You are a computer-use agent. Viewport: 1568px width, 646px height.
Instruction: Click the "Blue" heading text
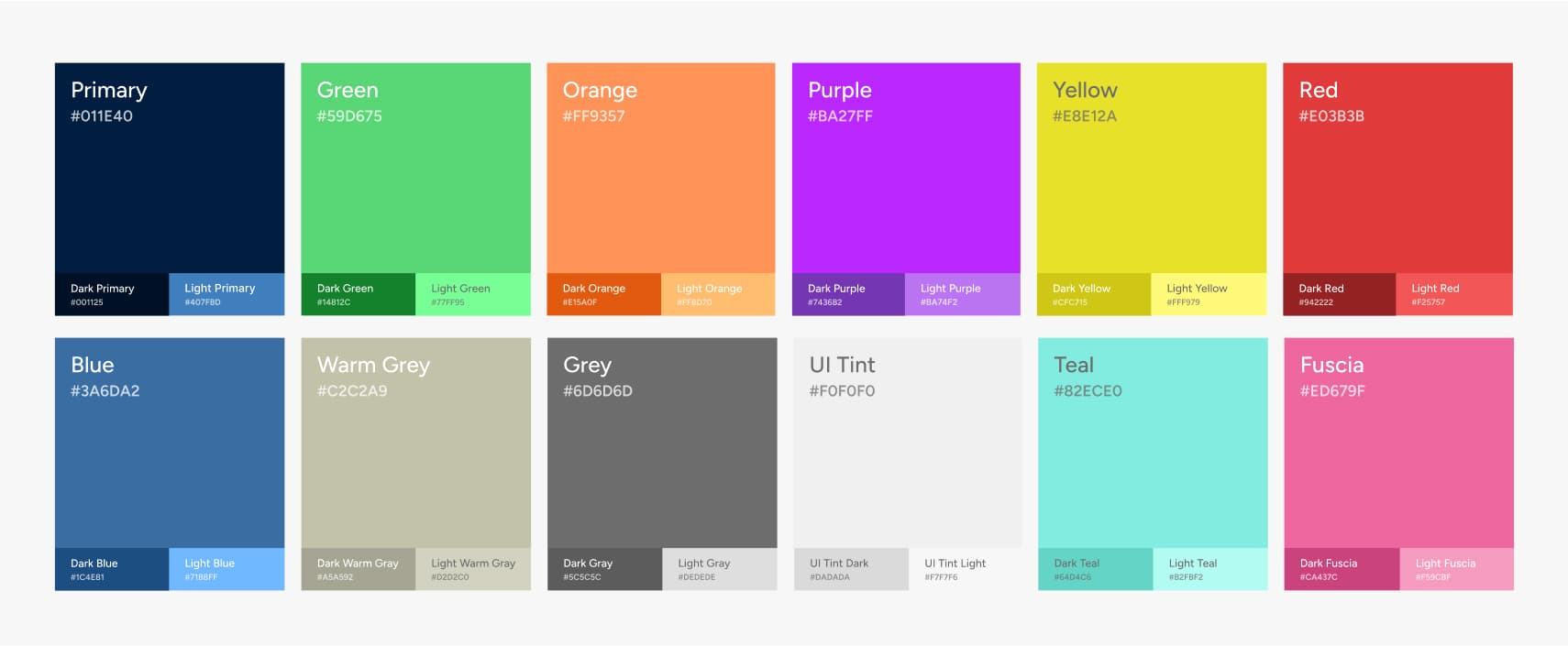click(x=93, y=365)
